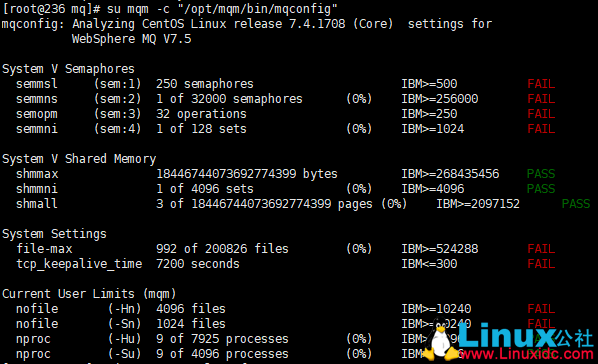Click the "IBM<=300" requirement
The width and height of the screenshot is (598, 364).
coord(429,264)
